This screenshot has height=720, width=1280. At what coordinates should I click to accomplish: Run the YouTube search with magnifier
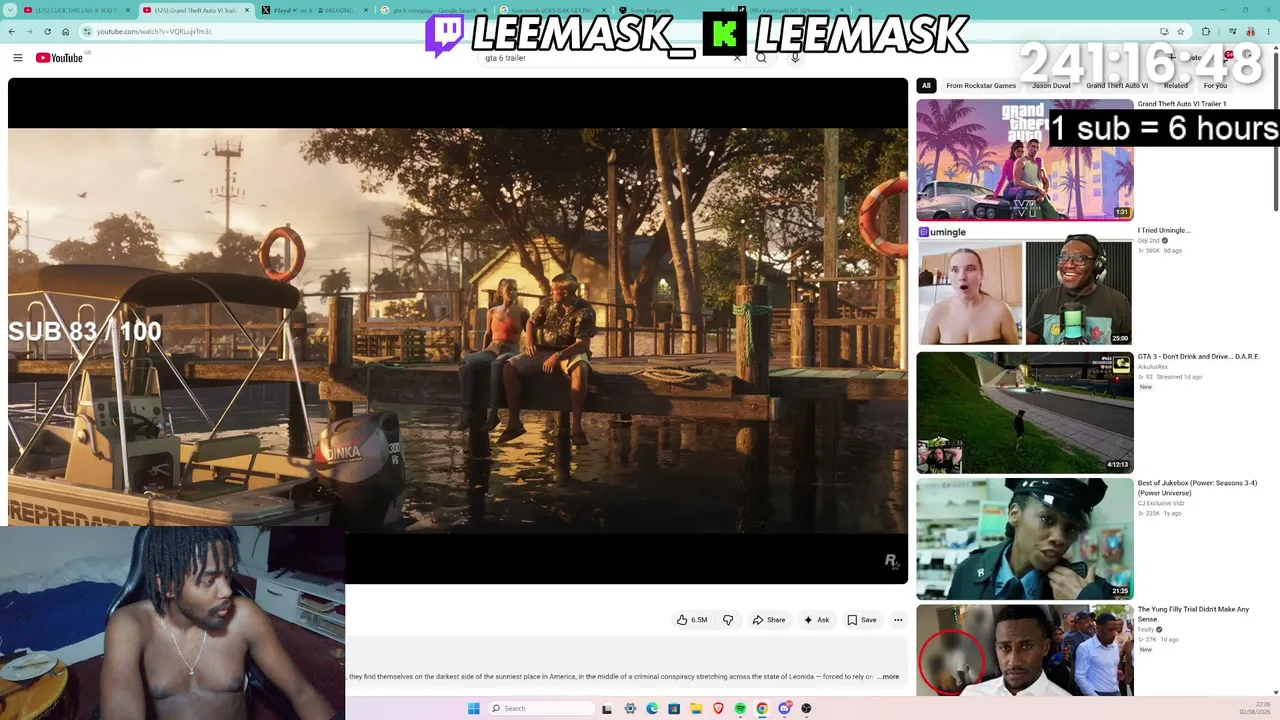(x=761, y=58)
